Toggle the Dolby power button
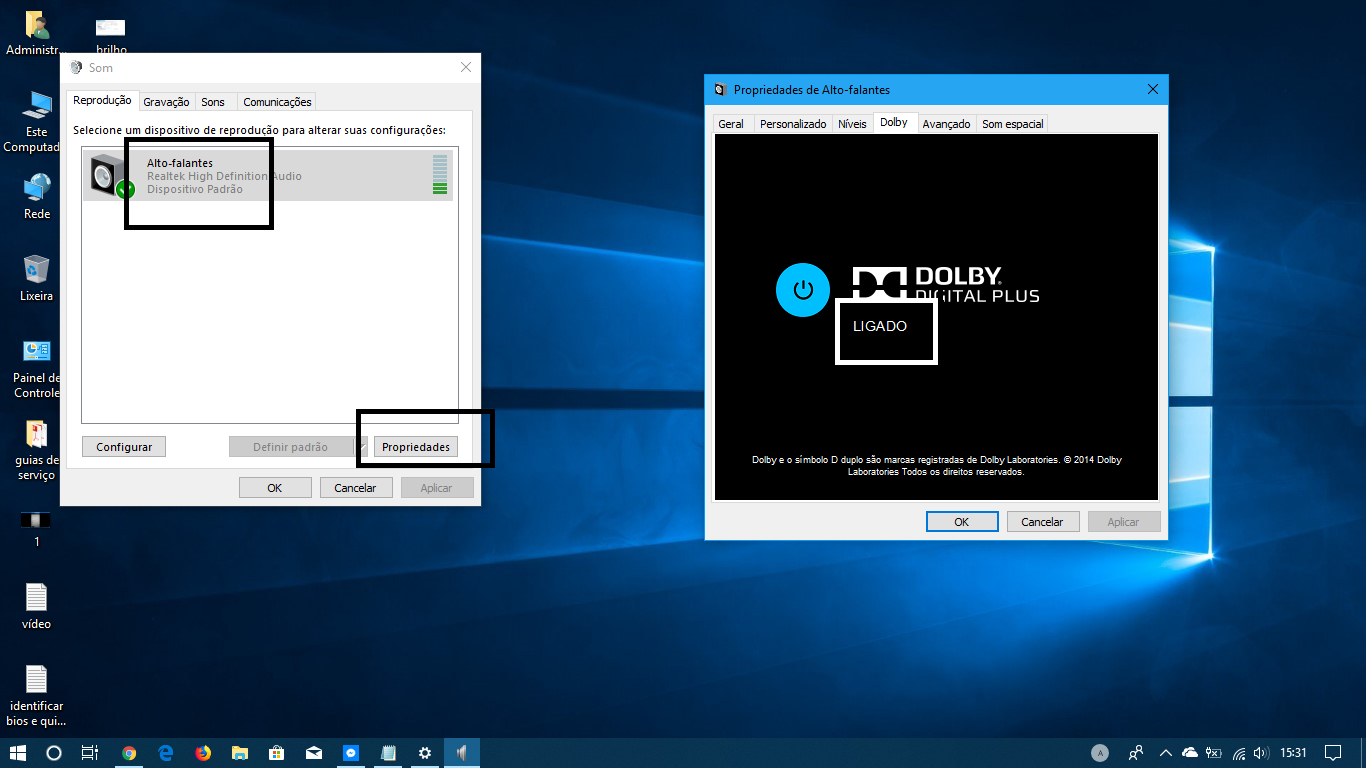This screenshot has width=1366, height=768. pyautogui.click(x=803, y=290)
